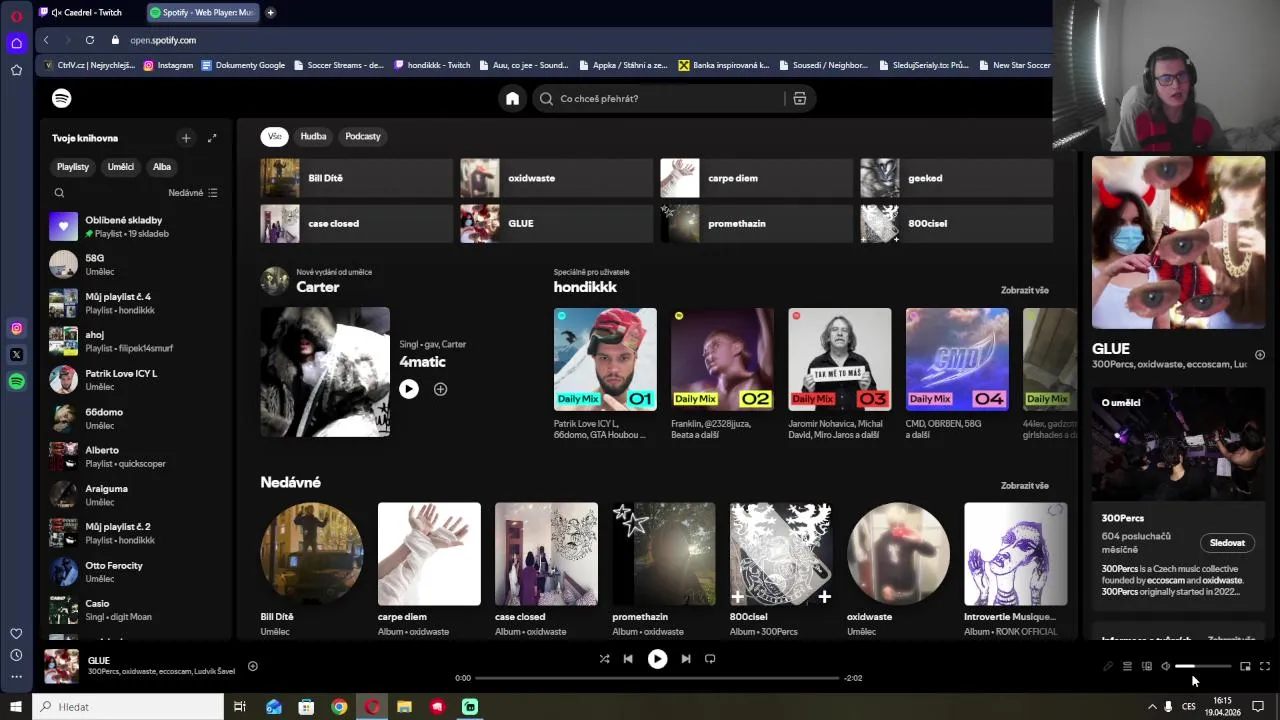Viewport: 1280px width, 720px height.
Task: Open Otto Ferocity artist in library
Action: pos(137,572)
